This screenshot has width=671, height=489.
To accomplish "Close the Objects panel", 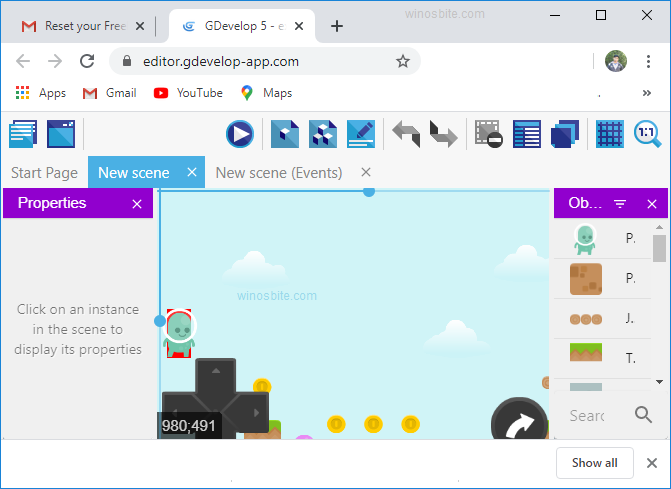I will (652, 204).
